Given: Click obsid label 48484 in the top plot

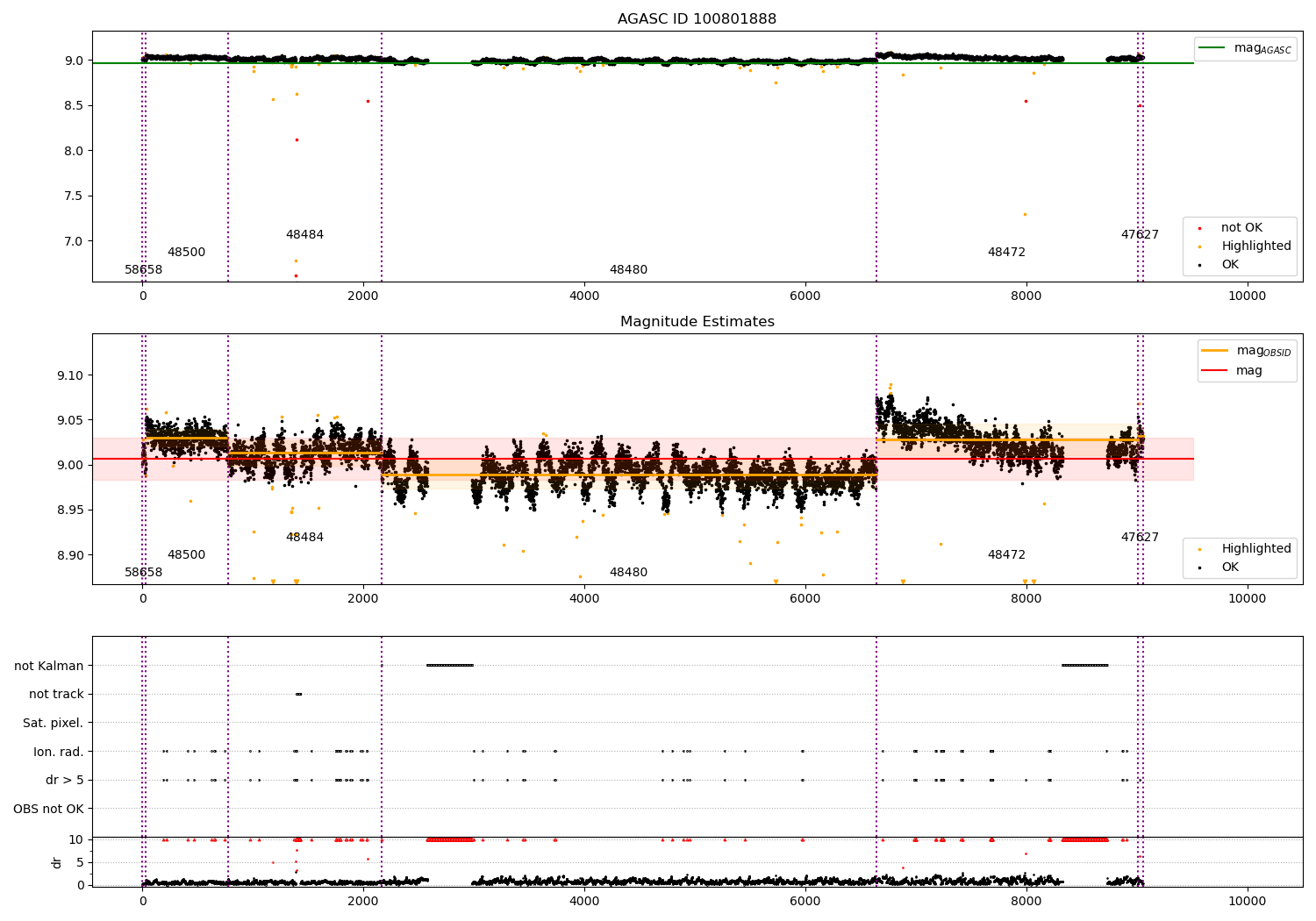Looking at the screenshot, I should click(x=304, y=235).
